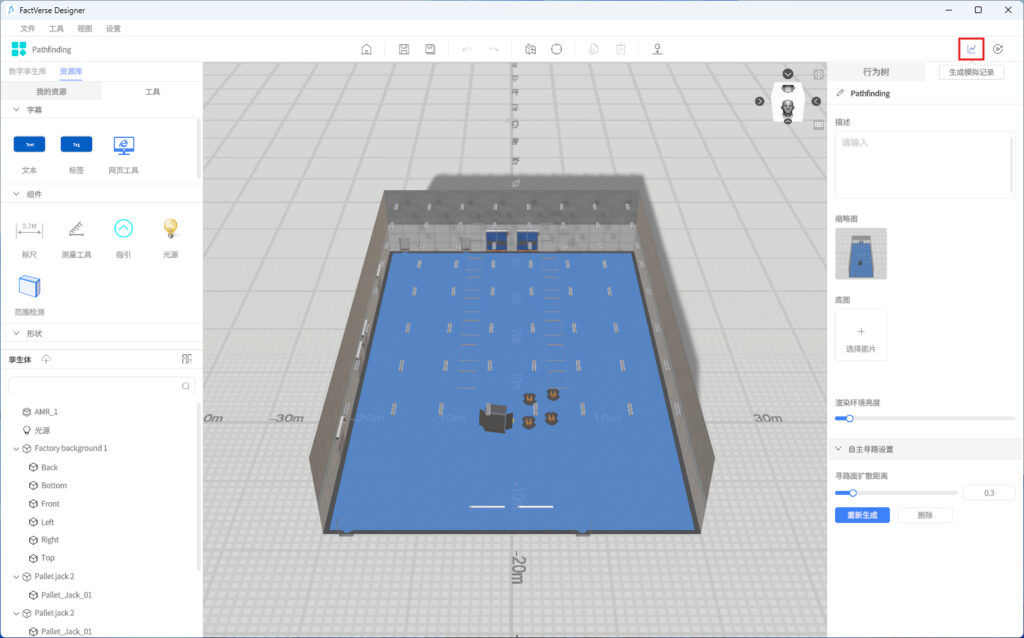
Task: Click the 删除 button
Action: click(925, 515)
